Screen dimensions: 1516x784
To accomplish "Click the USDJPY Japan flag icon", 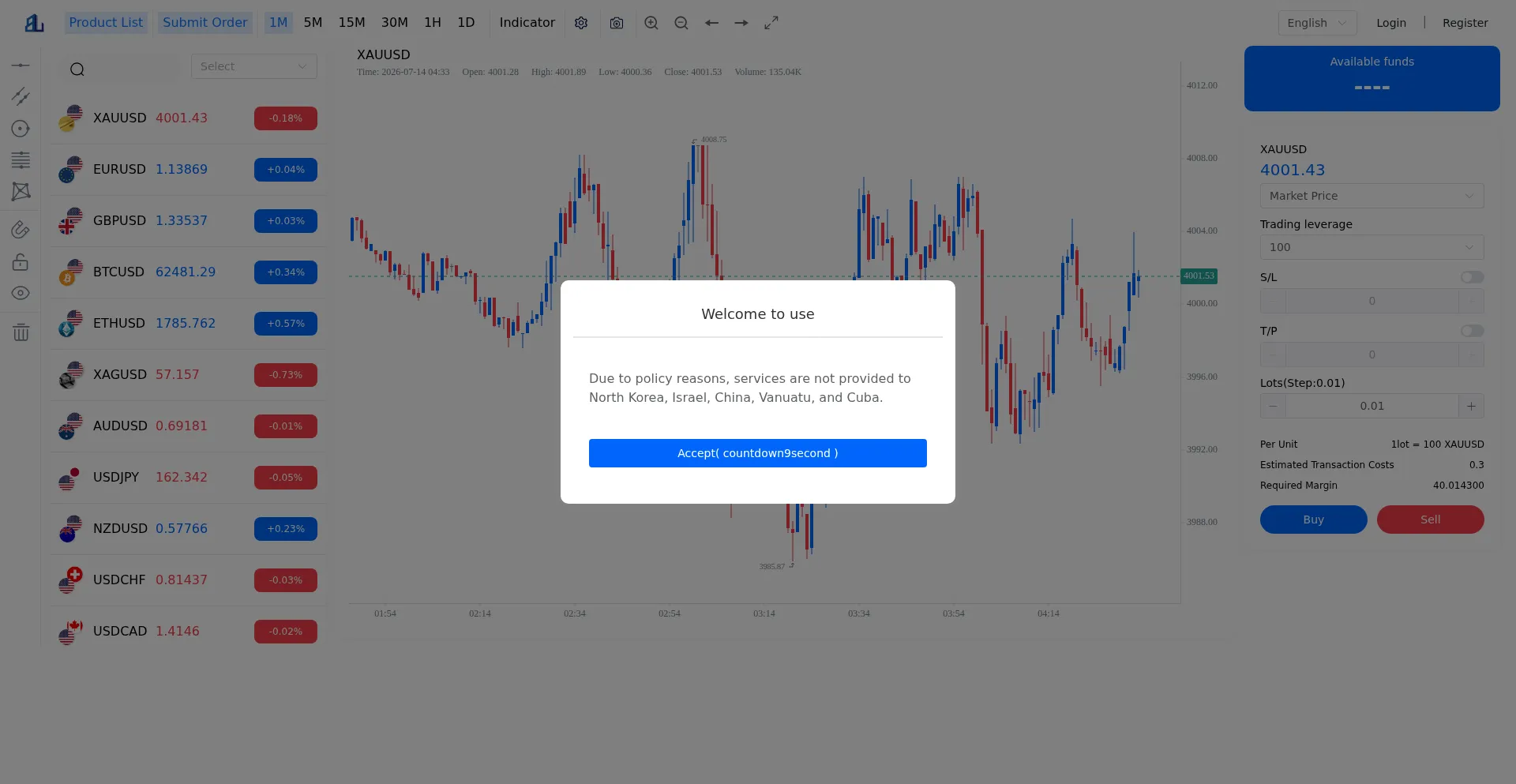I will (70, 478).
